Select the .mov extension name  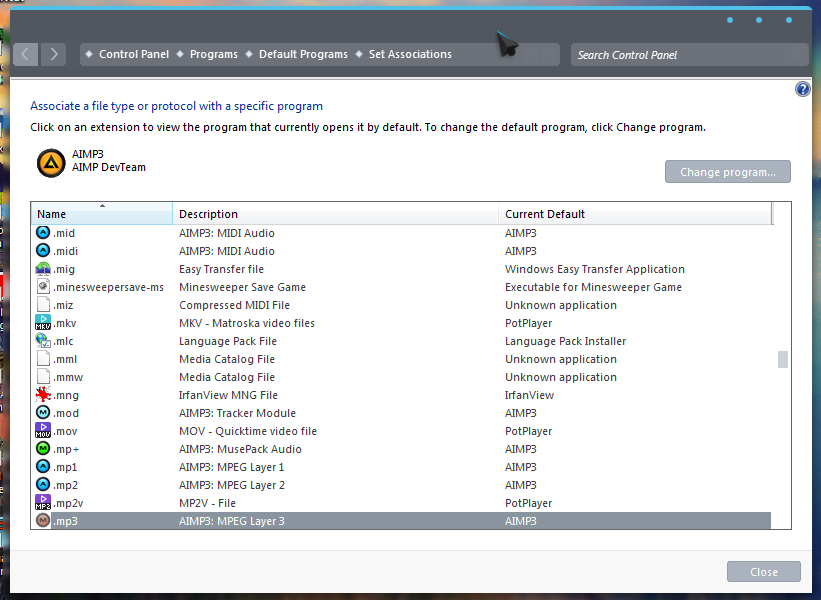[65, 431]
